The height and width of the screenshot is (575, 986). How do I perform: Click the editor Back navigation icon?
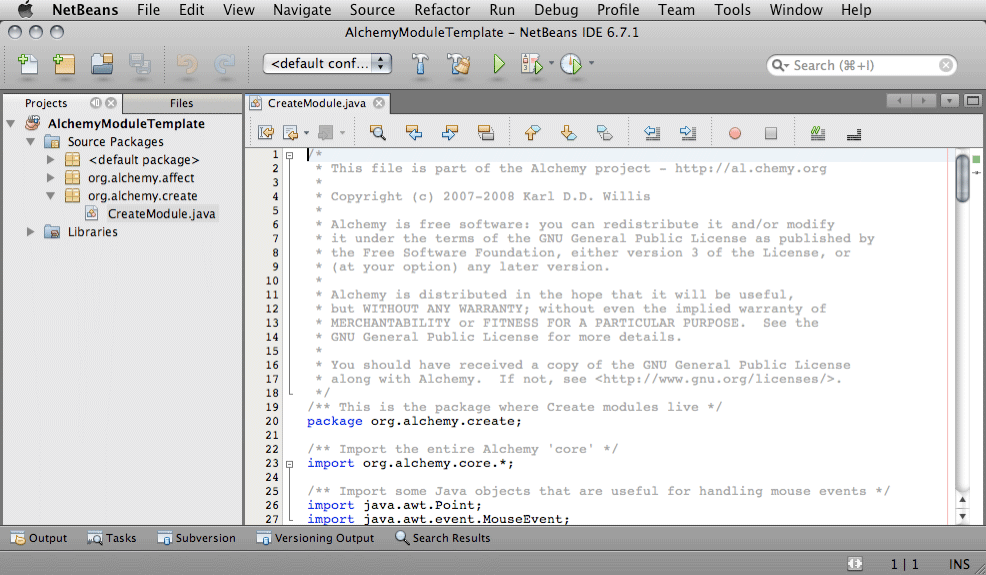(x=291, y=133)
